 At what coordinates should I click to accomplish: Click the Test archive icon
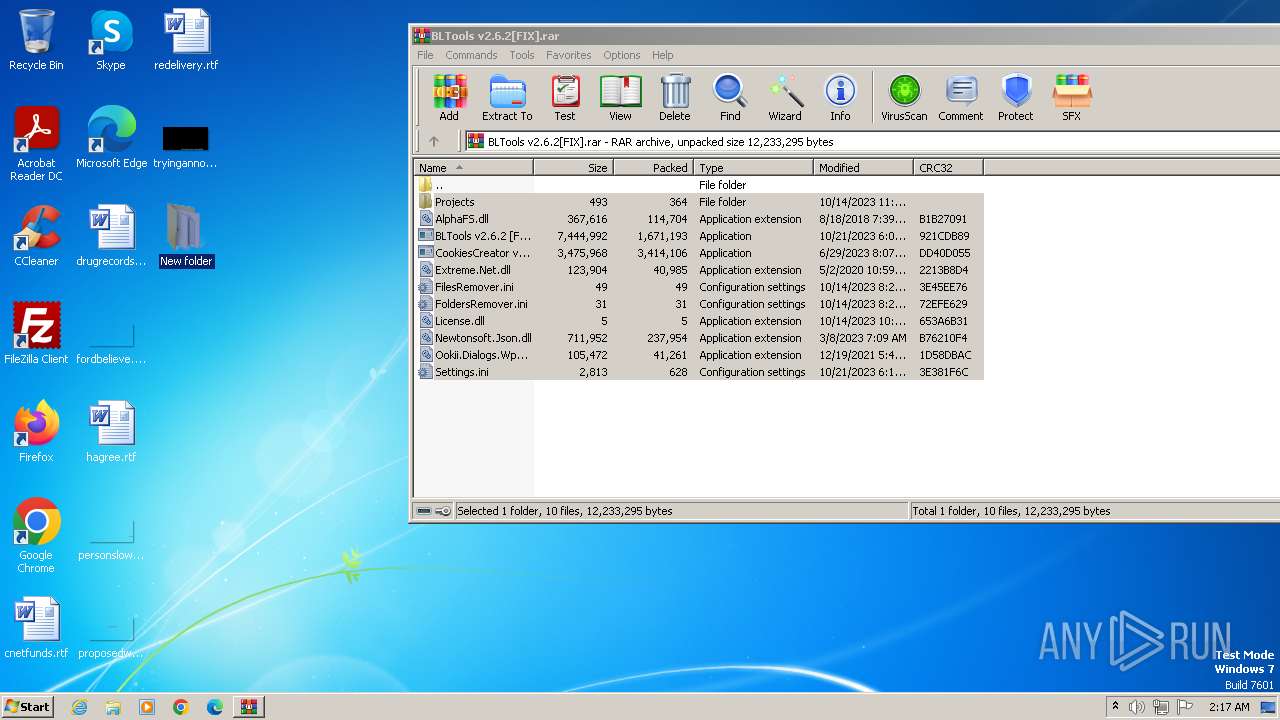click(565, 98)
